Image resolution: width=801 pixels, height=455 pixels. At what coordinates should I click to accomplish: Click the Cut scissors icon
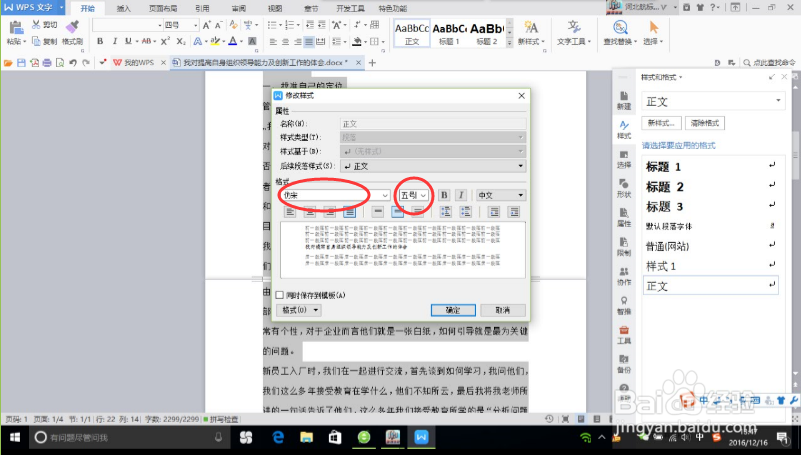pos(36,25)
